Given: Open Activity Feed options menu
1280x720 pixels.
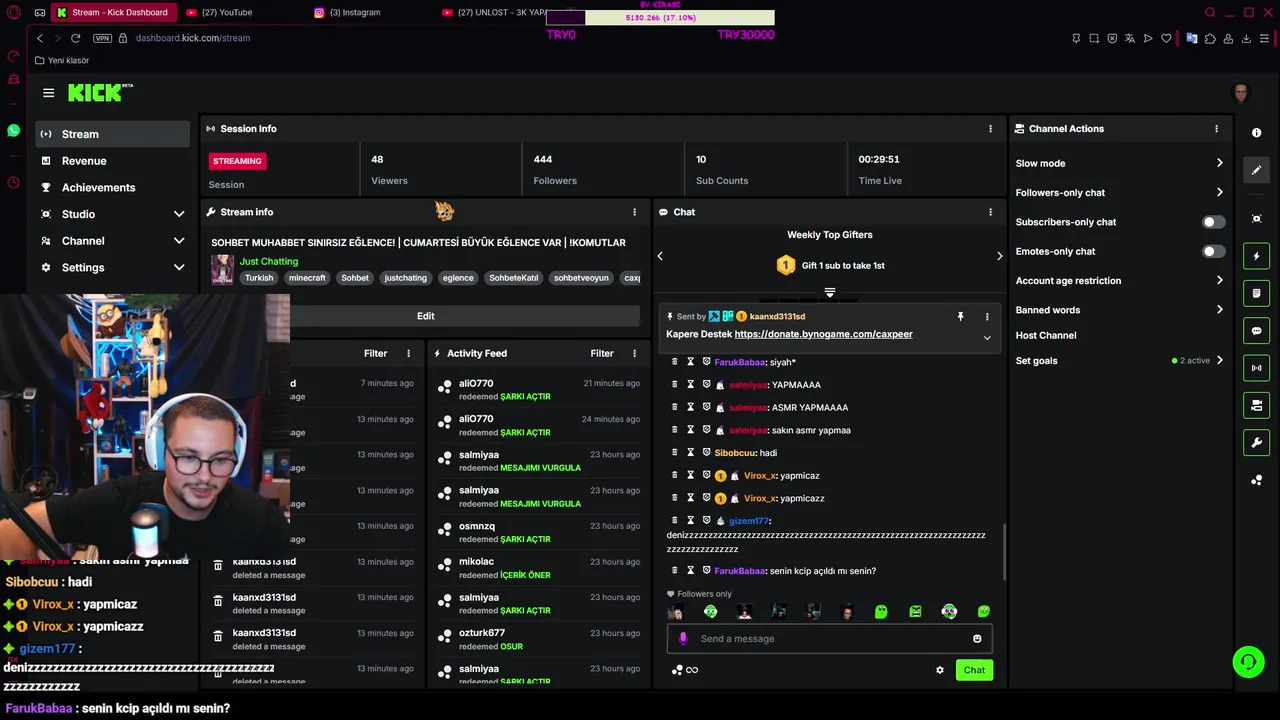Looking at the screenshot, I should (x=634, y=353).
